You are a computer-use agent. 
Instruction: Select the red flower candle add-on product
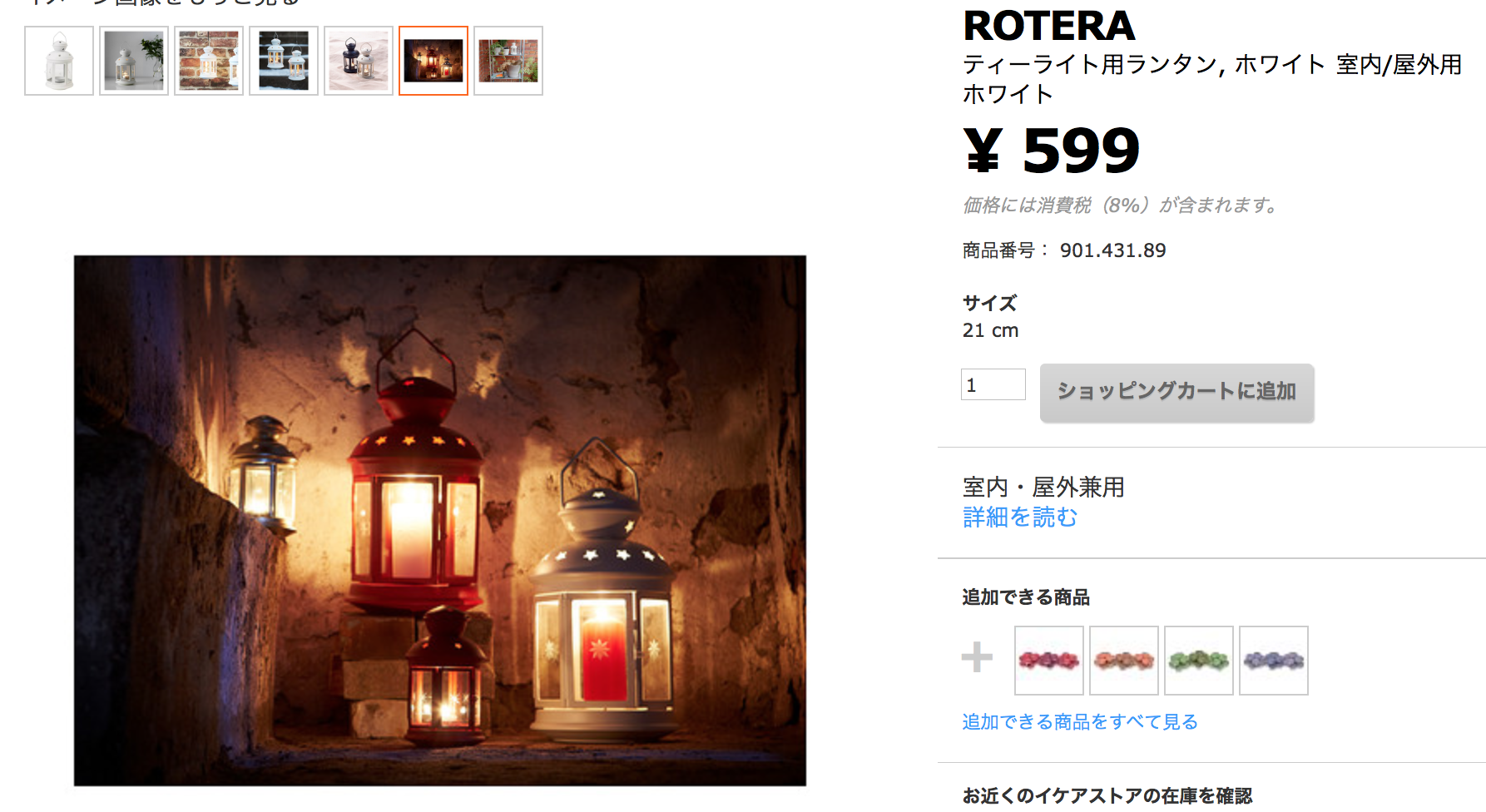coord(1049,661)
